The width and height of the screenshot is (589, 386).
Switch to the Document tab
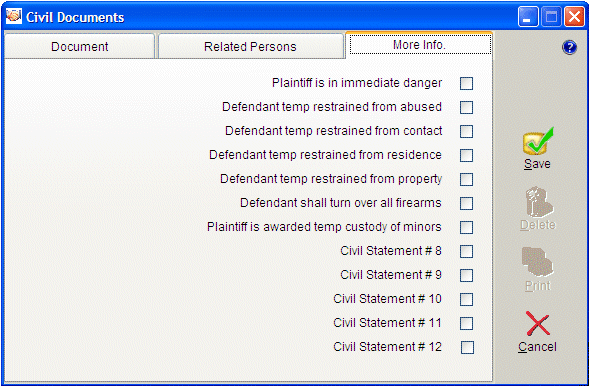(80, 46)
